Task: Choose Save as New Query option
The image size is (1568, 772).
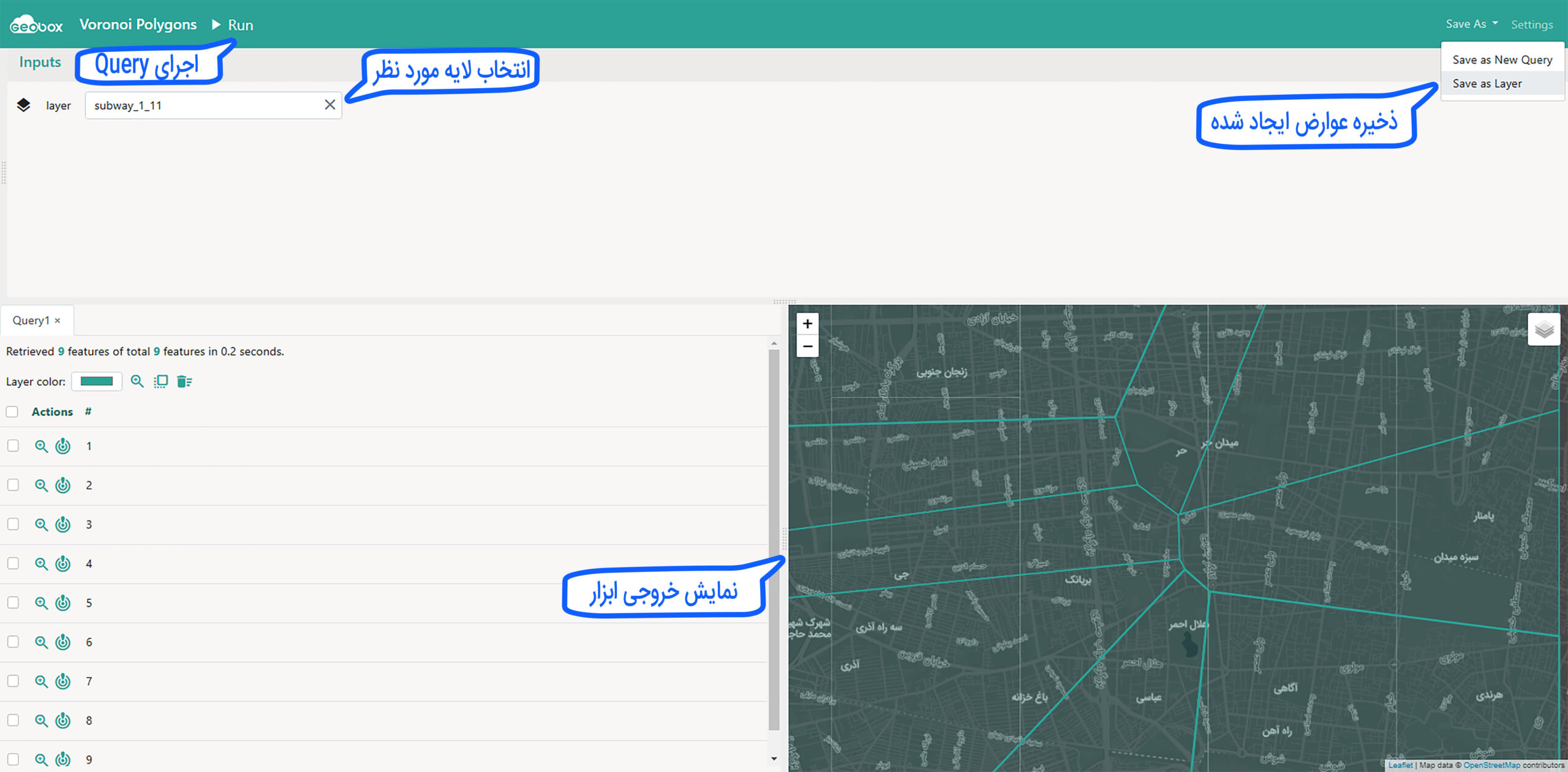Action: [x=1502, y=59]
